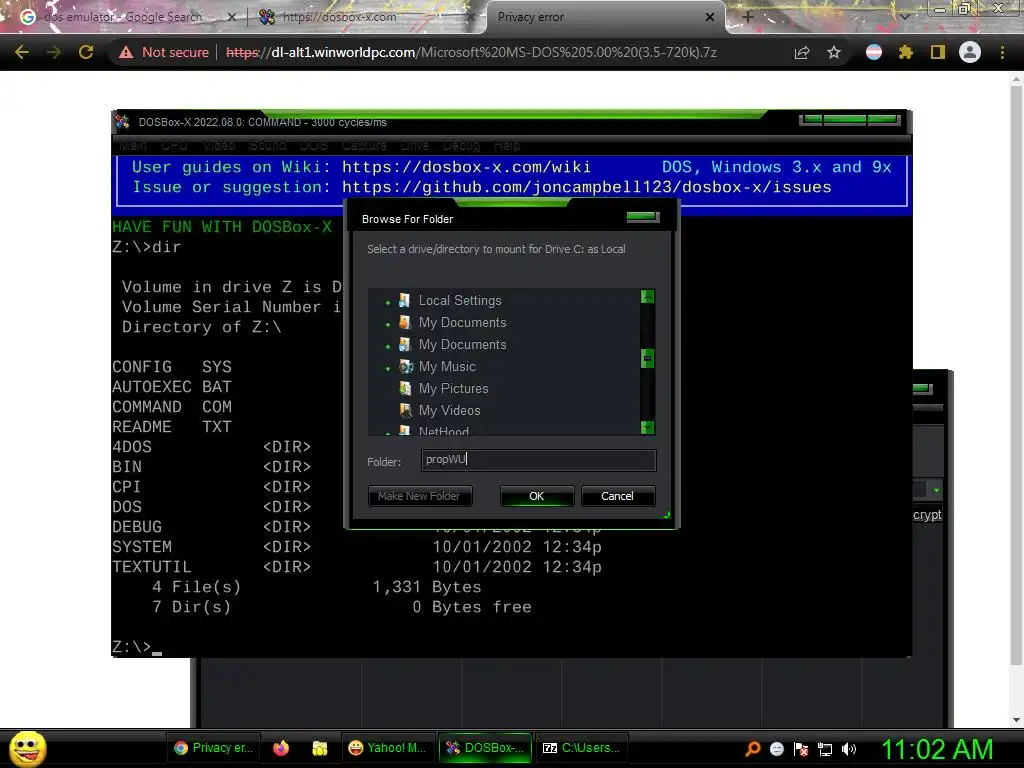Close the dos emulator Google Search tab
Image resolution: width=1024 pixels, height=768 pixels.
click(x=231, y=17)
